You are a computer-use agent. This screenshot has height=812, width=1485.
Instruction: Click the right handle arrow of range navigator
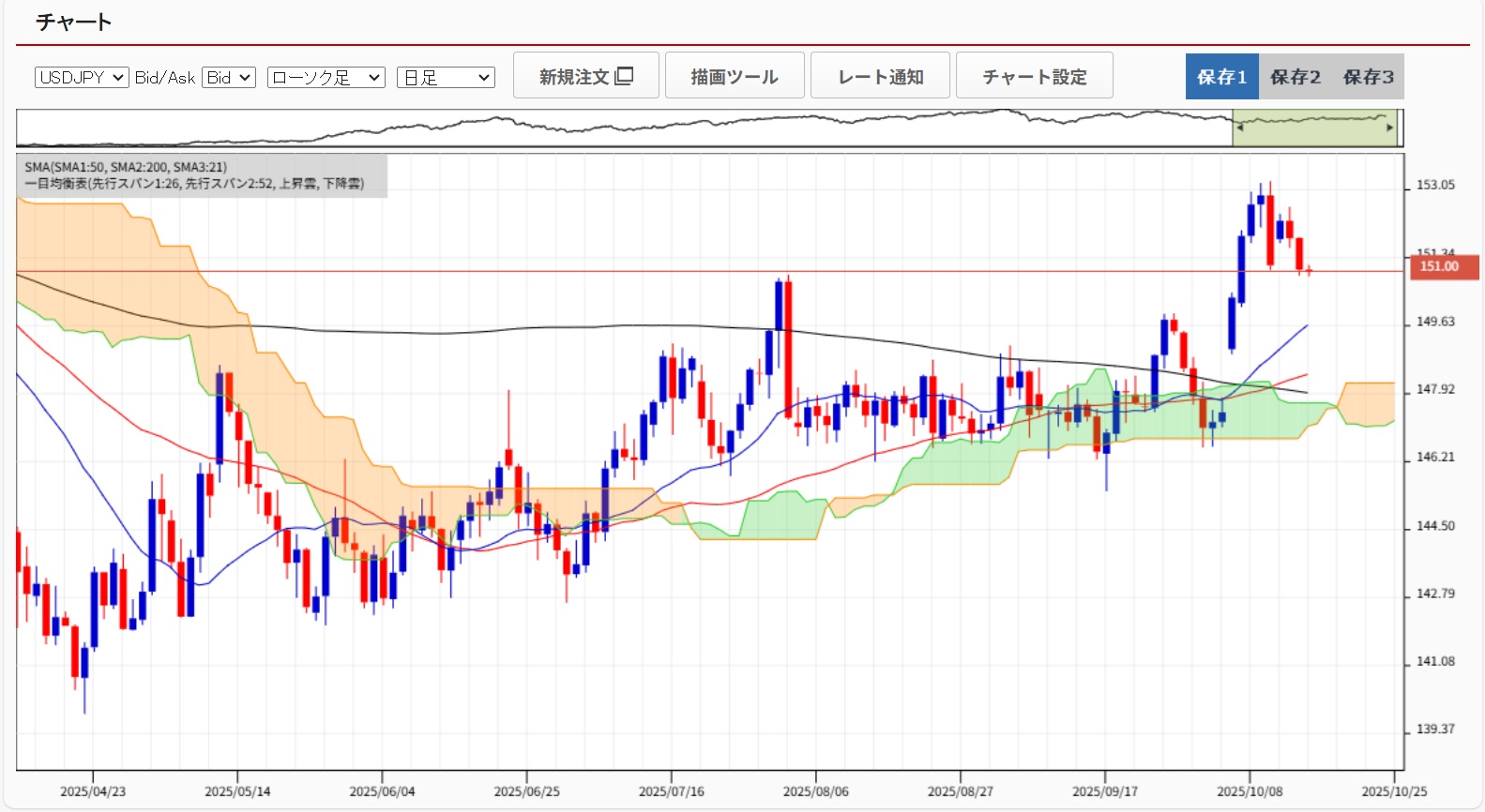(1390, 128)
